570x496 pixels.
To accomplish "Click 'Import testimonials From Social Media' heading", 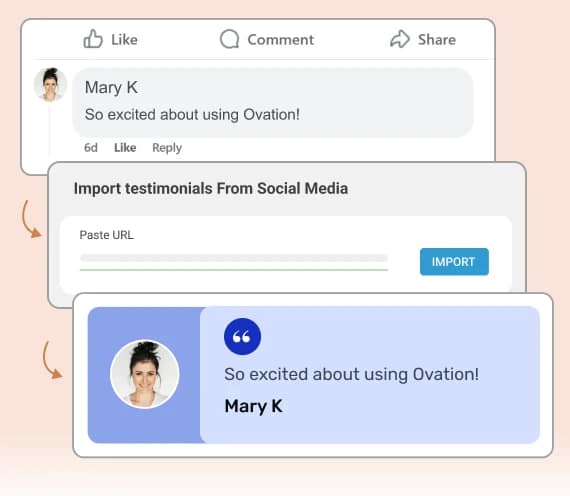I will coord(211,188).
